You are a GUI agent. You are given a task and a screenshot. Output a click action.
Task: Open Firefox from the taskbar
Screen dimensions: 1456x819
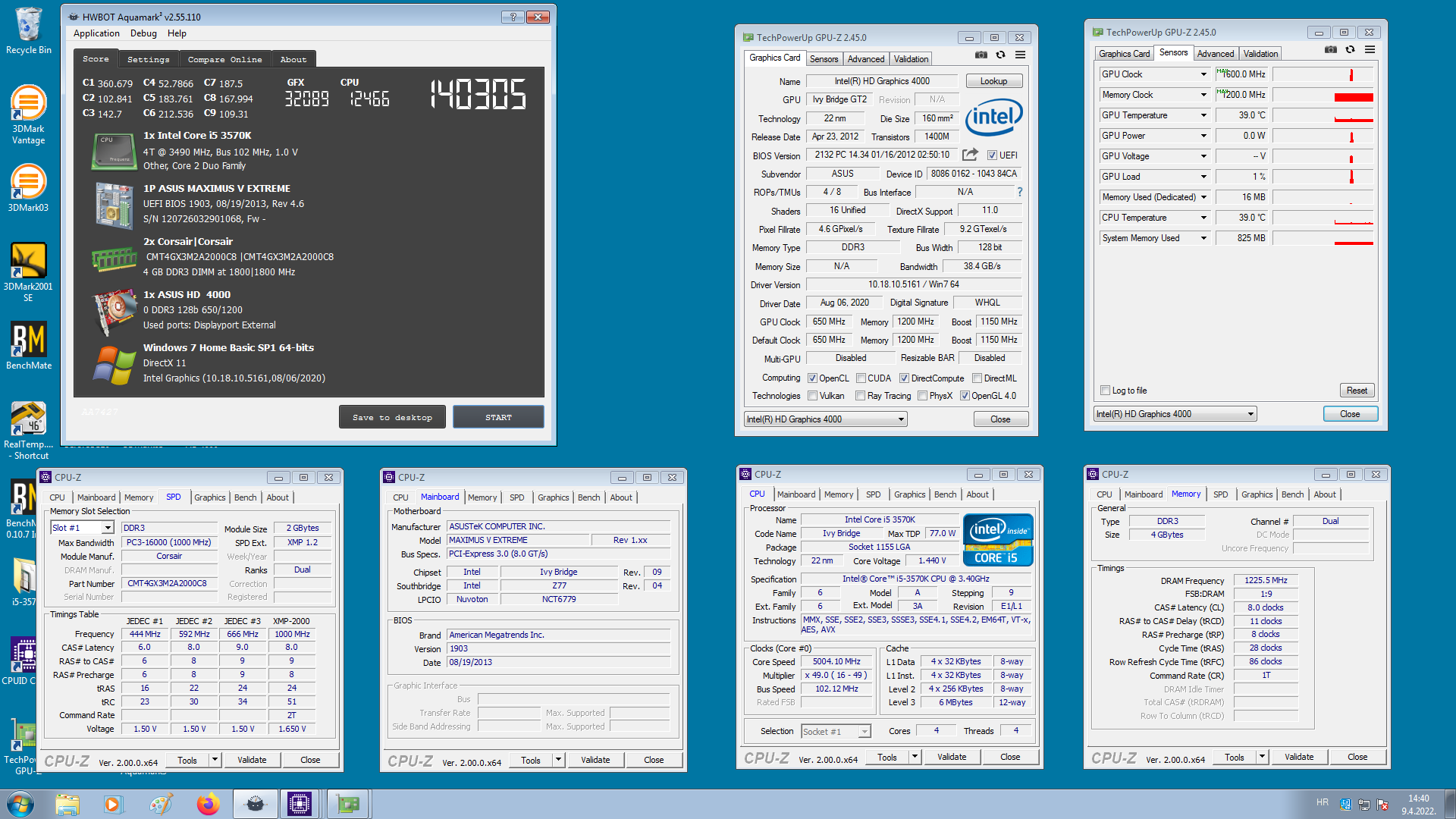tap(208, 804)
